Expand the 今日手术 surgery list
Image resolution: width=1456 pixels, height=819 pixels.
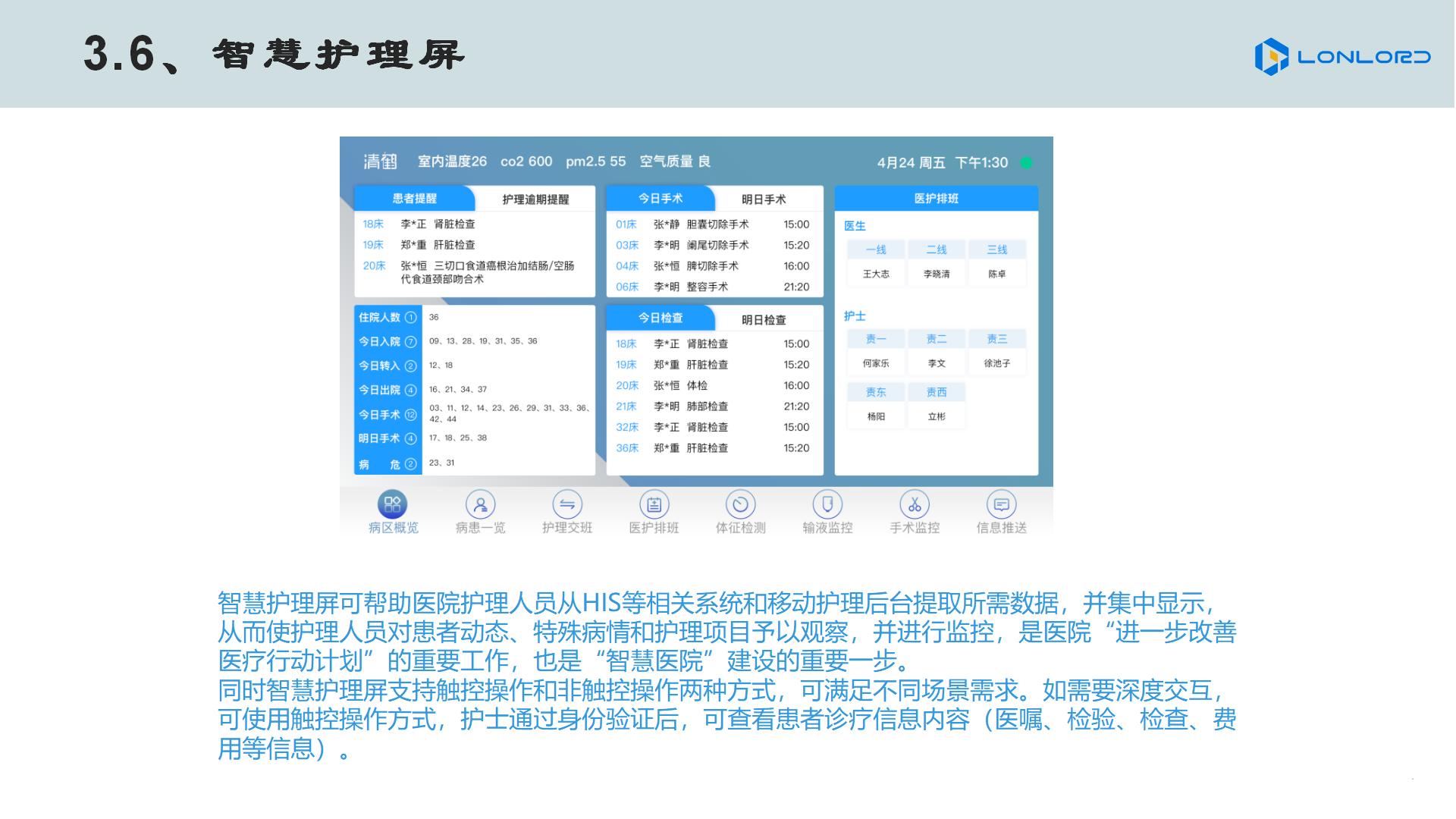coord(659,198)
